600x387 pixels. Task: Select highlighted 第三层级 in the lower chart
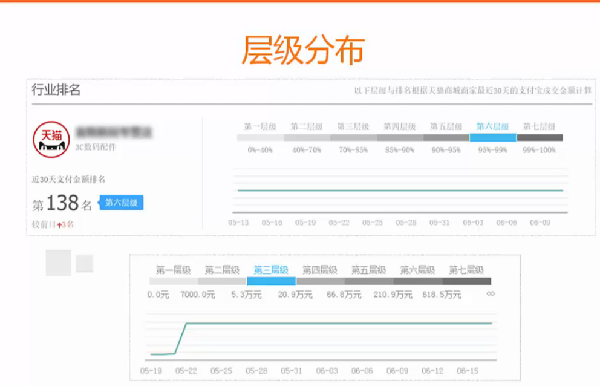coord(271,270)
